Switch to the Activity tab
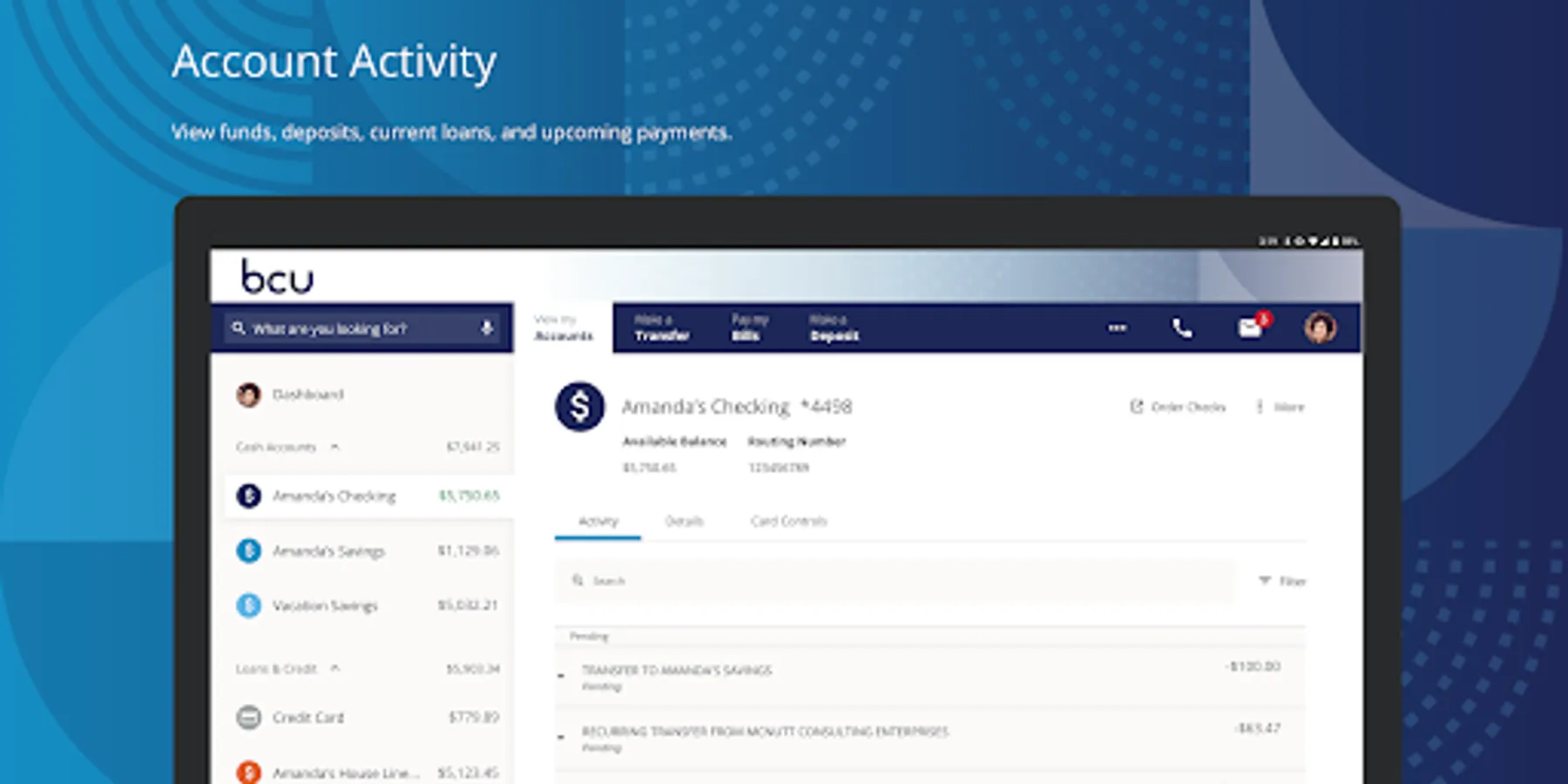Image resolution: width=1568 pixels, height=784 pixels. pyautogui.click(x=598, y=521)
